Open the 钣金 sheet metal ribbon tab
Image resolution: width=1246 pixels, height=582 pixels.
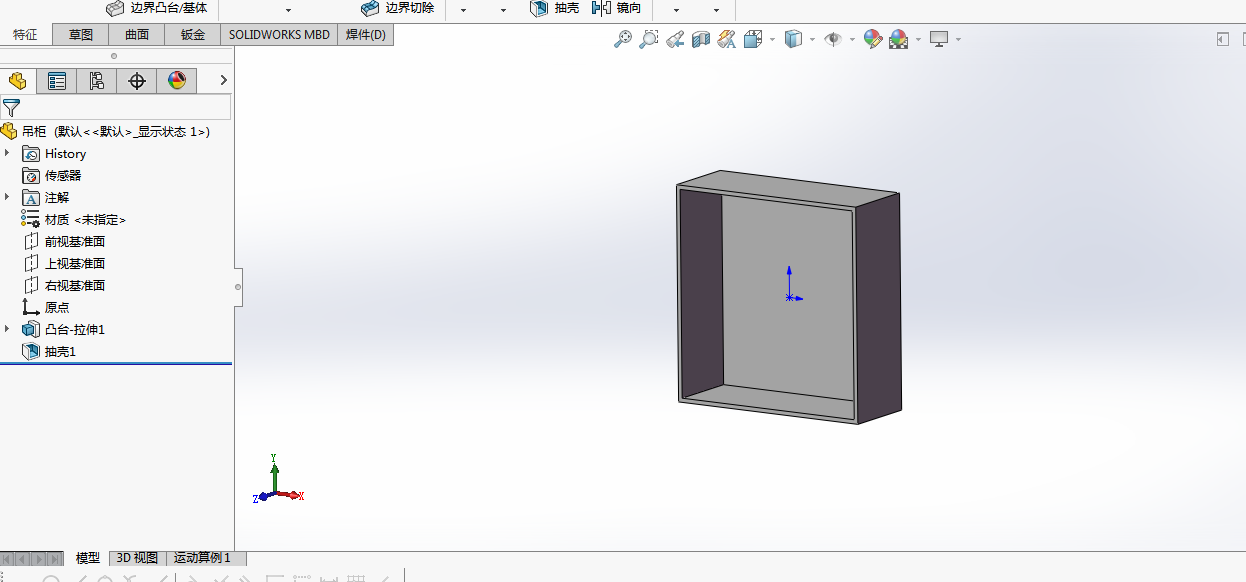(193, 35)
